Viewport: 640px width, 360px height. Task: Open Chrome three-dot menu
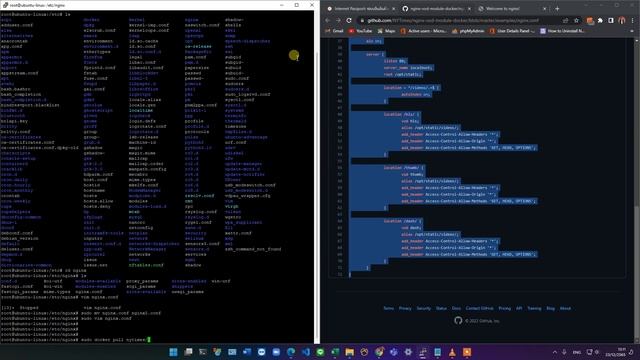pyautogui.click(x=633, y=20)
